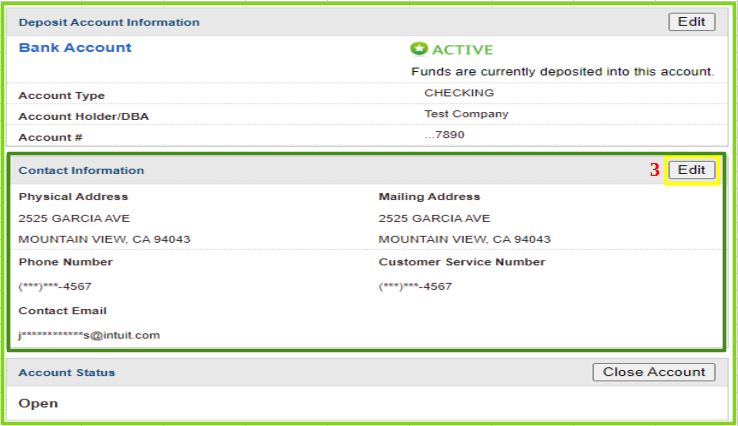Click the masked intuit.com contact email

coord(89,335)
